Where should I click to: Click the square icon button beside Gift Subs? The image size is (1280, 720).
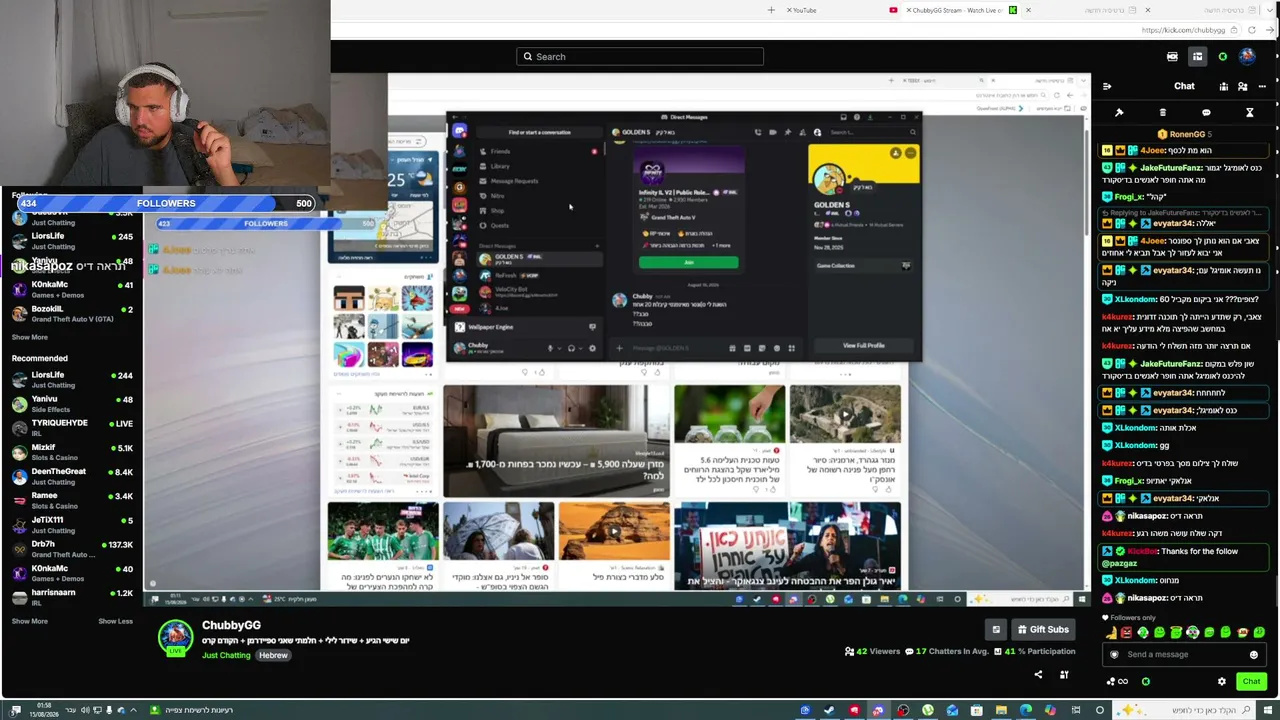[x=996, y=629]
